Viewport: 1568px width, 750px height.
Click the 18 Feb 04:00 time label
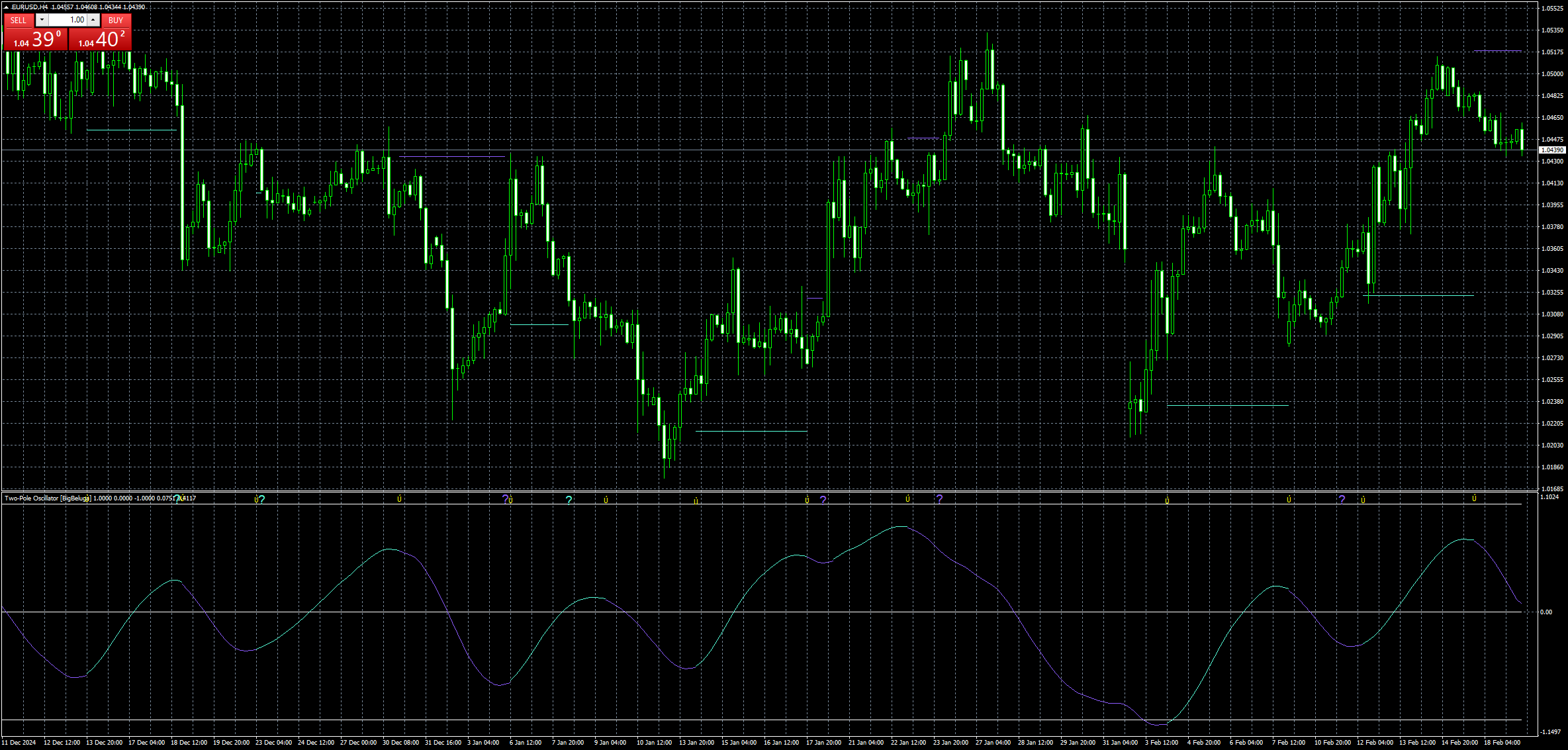1502,743
